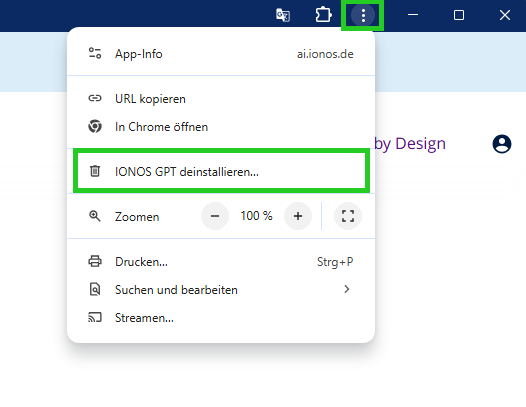Open Suchen und bearbeiten submenu
The image size is (526, 407).
(221, 290)
